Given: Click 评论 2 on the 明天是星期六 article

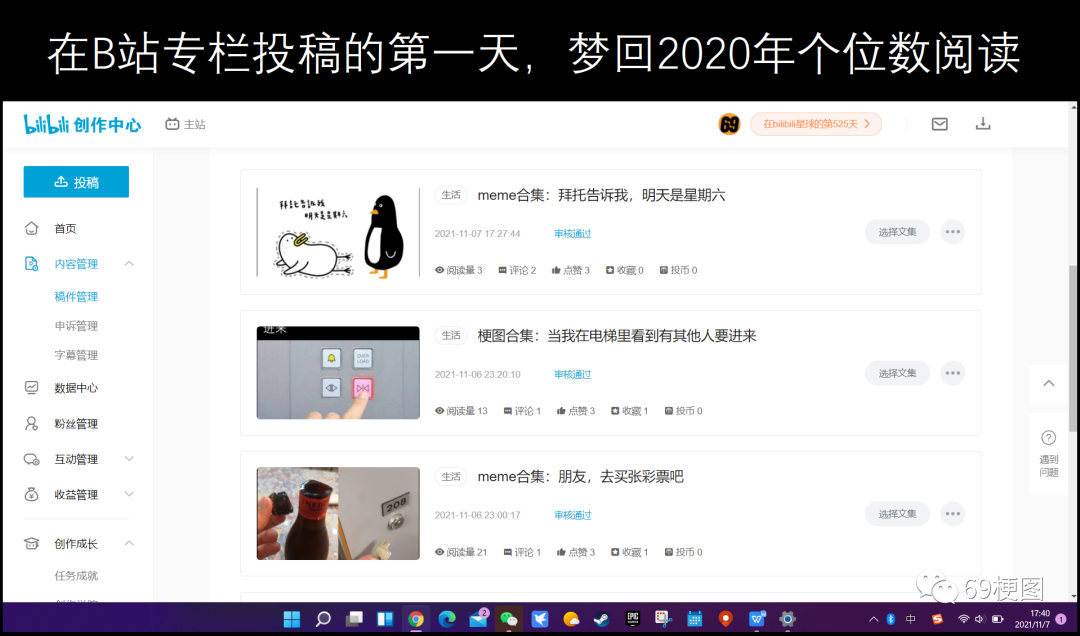Looking at the screenshot, I should pos(517,270).
